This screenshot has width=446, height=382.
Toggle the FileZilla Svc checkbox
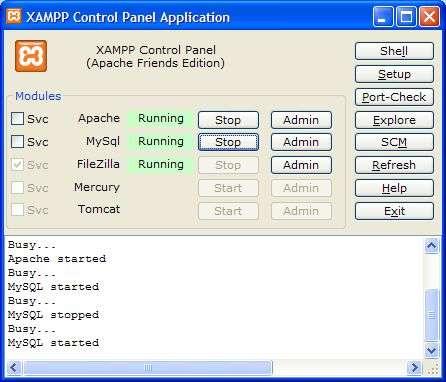(17, 165)
